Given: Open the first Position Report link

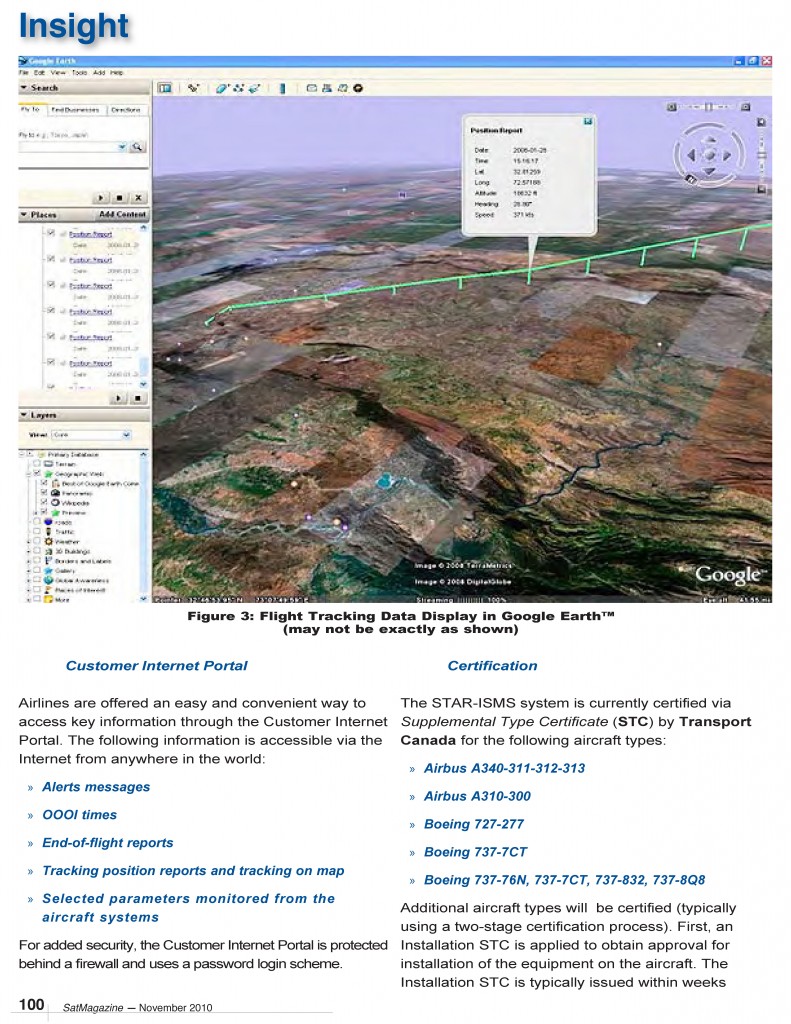Looking at the screenshot, I should (x=90, y=234).
